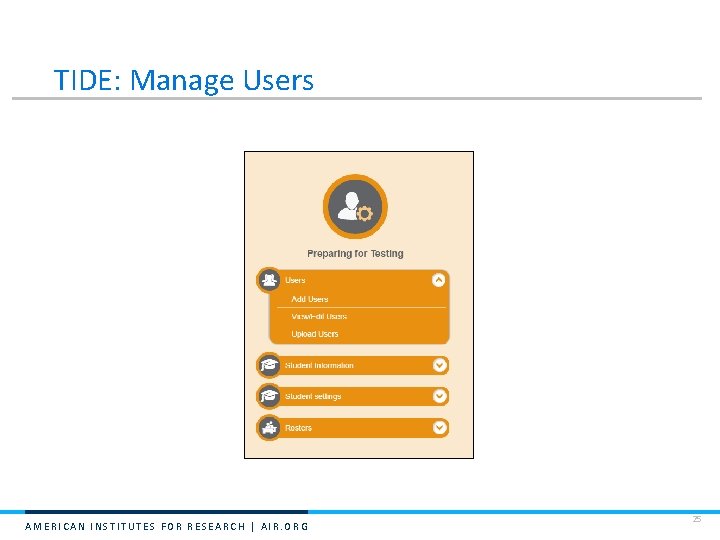Collapse the Users menu chevron
720x540 pixels.
[x=439, y=280]
